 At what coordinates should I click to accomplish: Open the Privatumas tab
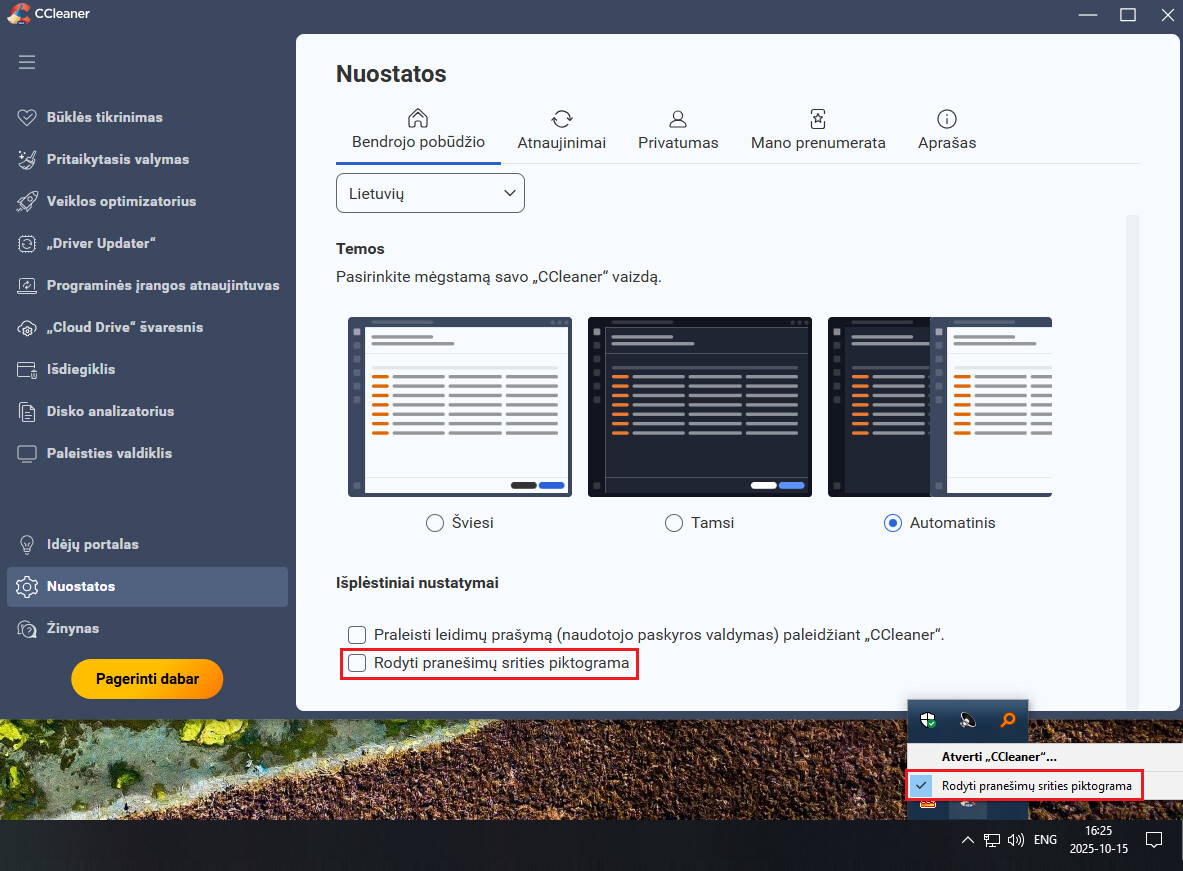click(678, 131)
